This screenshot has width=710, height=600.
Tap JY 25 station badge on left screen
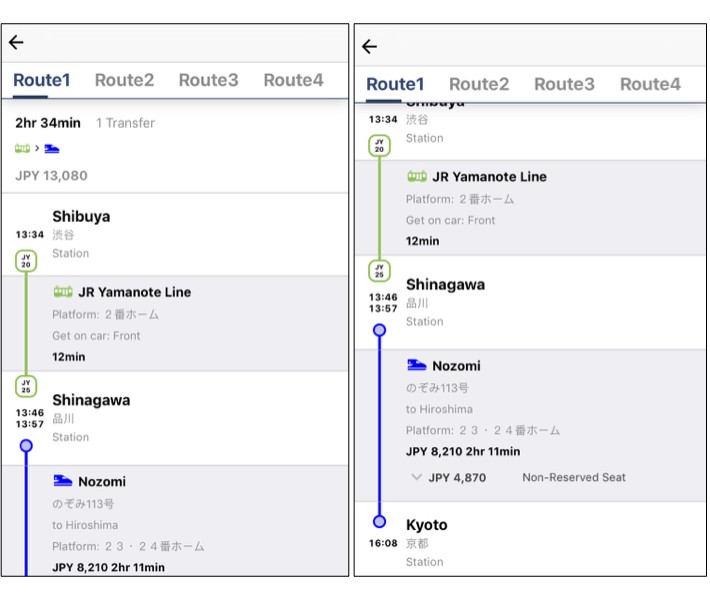click(x=26, y=386)
